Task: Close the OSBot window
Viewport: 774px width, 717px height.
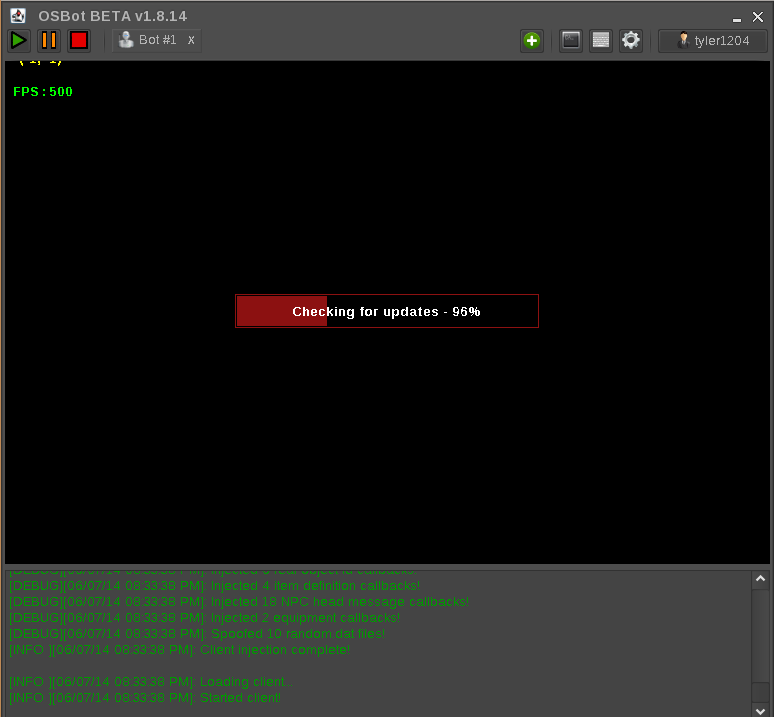Action: click(758, 17)
